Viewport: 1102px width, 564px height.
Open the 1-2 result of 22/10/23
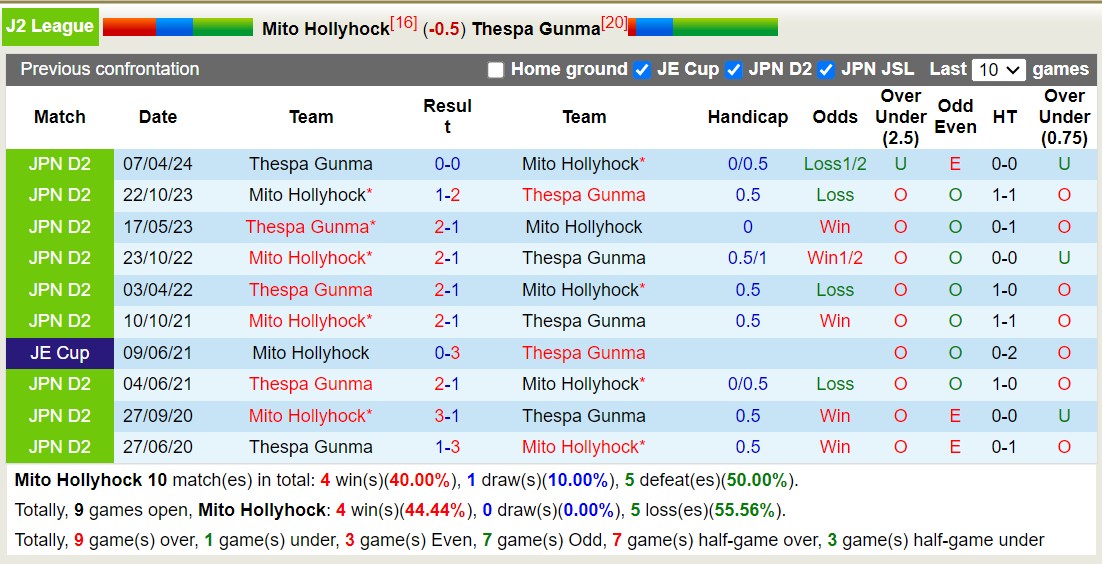[447, 196]
